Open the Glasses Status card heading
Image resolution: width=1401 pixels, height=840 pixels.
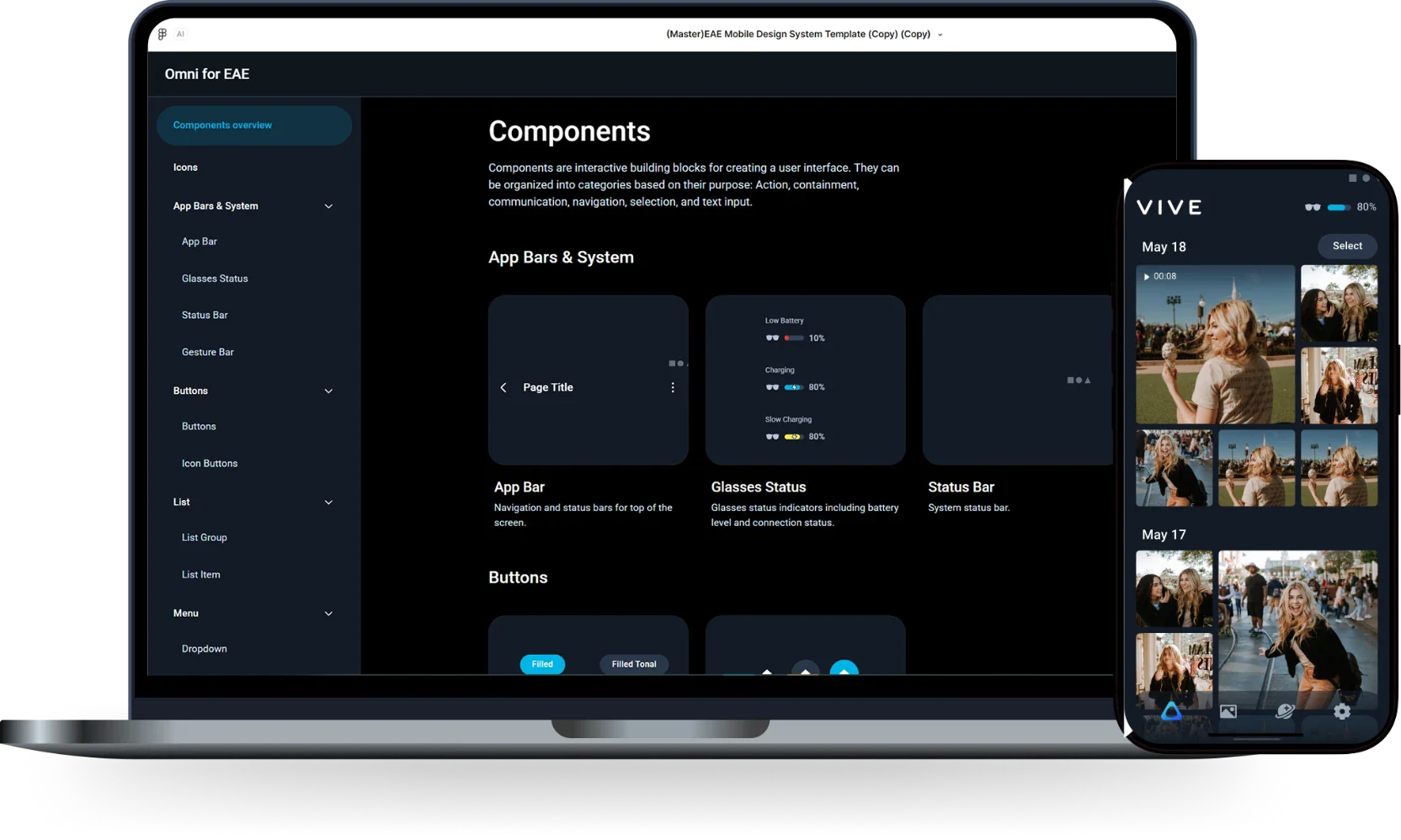759,487
